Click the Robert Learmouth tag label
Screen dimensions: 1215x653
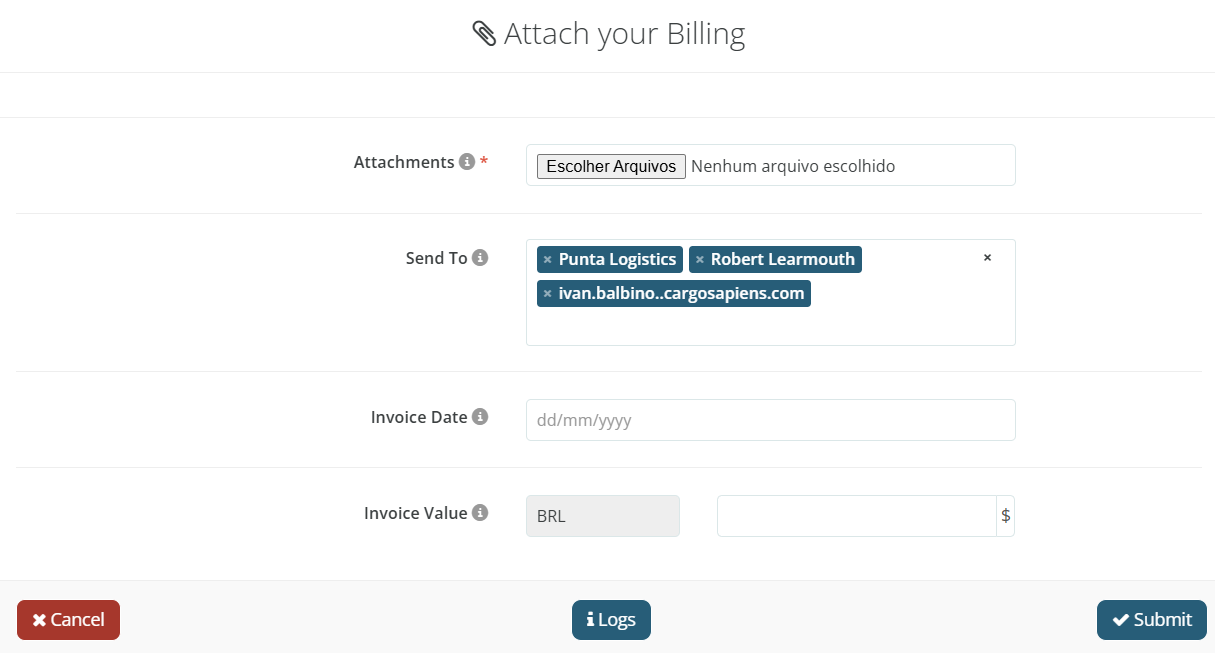tap(782, 260)
